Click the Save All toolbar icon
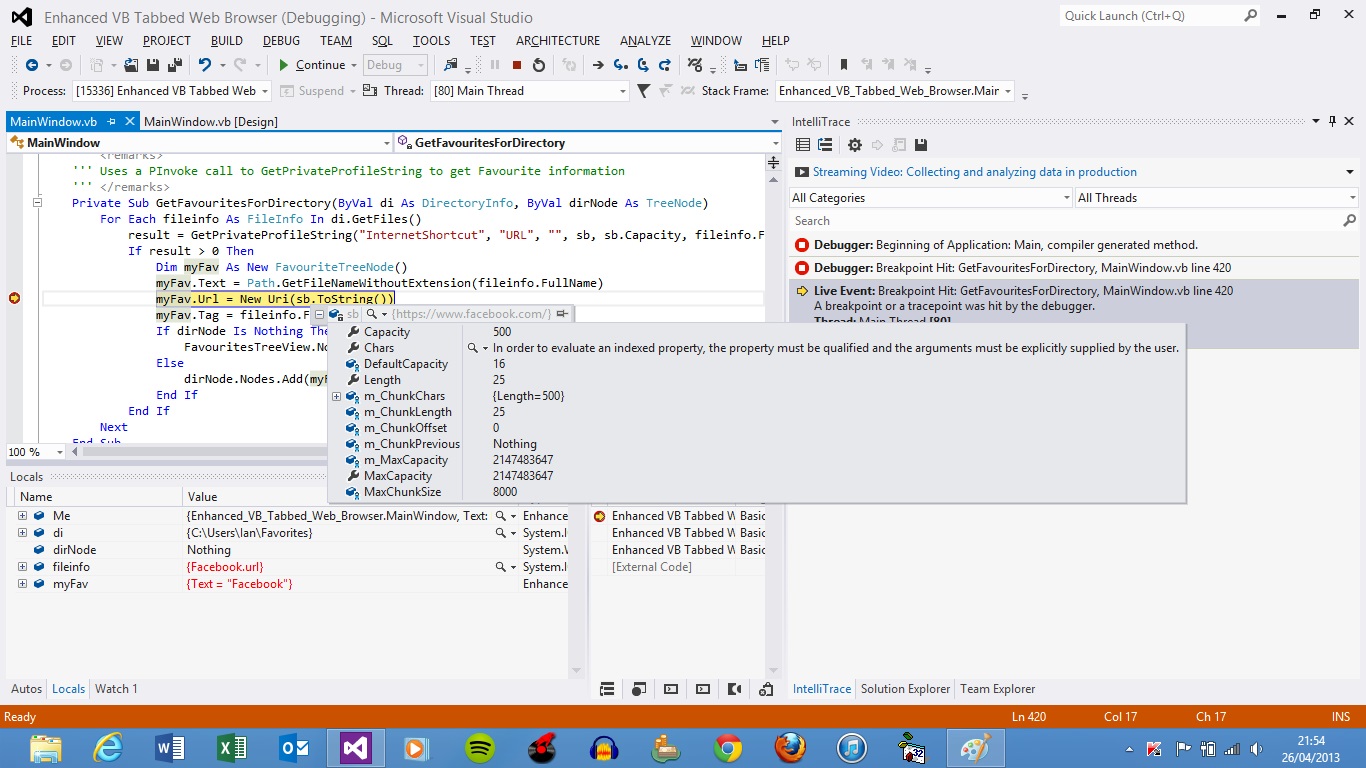 click(173, 65)
